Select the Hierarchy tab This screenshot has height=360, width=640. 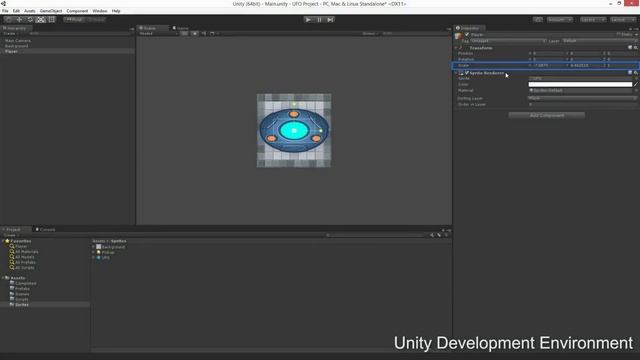16,28
